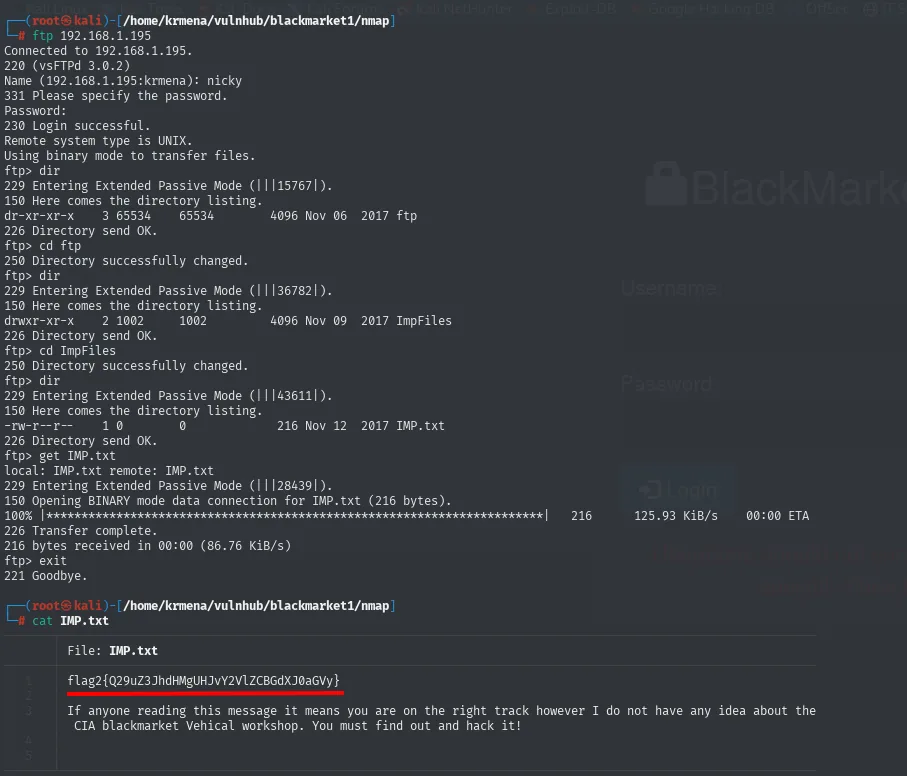Click the 'ftp> cd ImpFiles' command
The height and width of the screenshot is (776, 907).
pyautogui.click(x=60, y=352)
